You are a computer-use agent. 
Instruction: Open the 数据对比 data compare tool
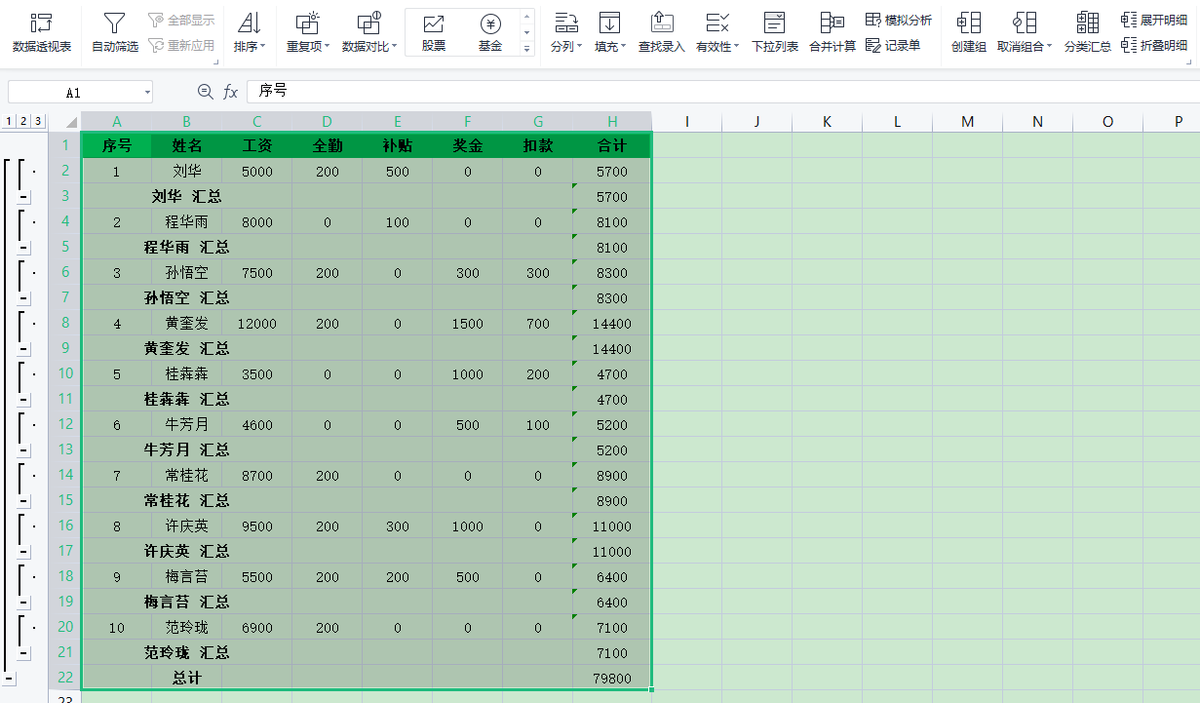pos(369,33)
